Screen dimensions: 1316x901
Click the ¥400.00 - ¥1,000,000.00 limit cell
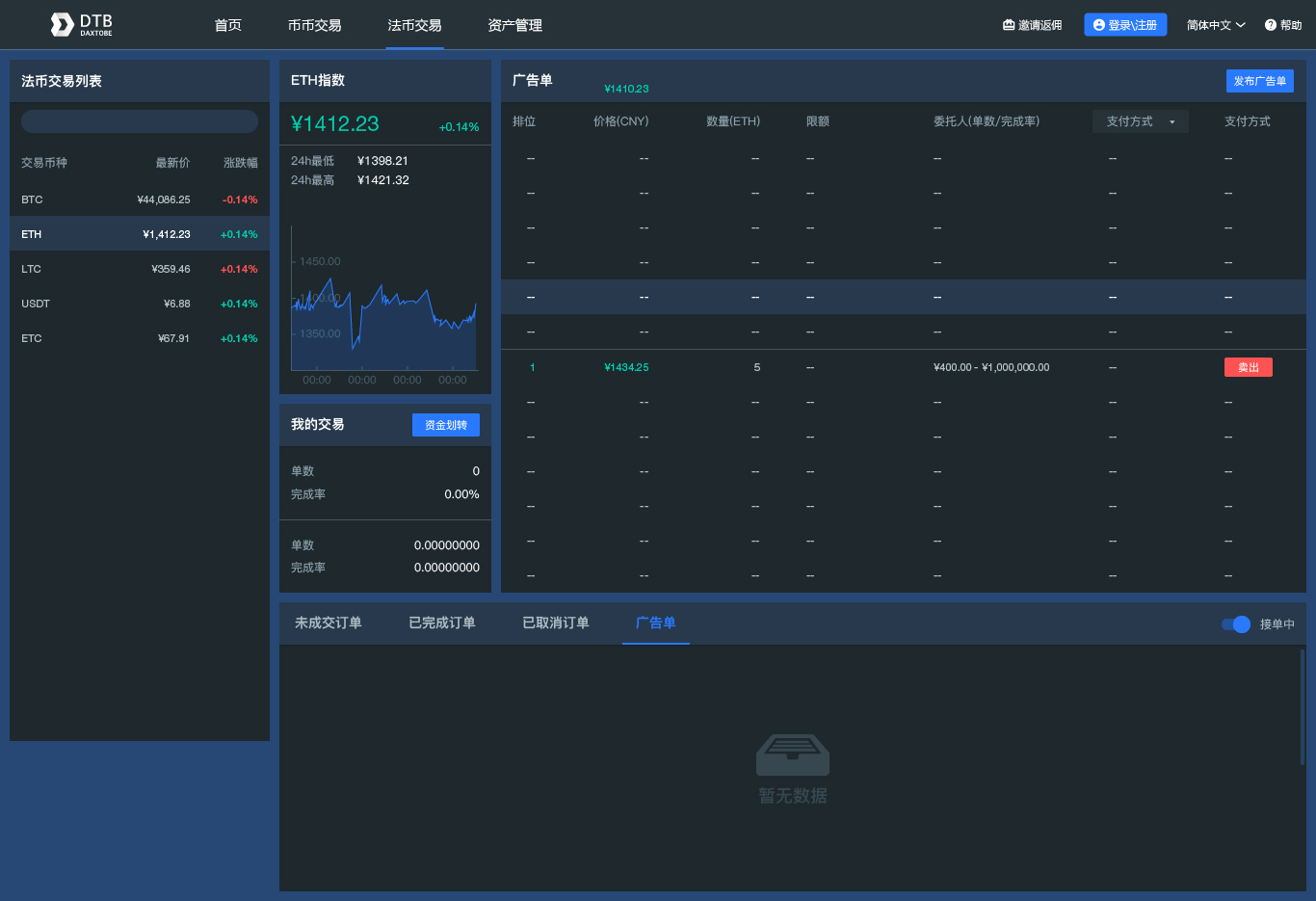click(x=991, y=367)
